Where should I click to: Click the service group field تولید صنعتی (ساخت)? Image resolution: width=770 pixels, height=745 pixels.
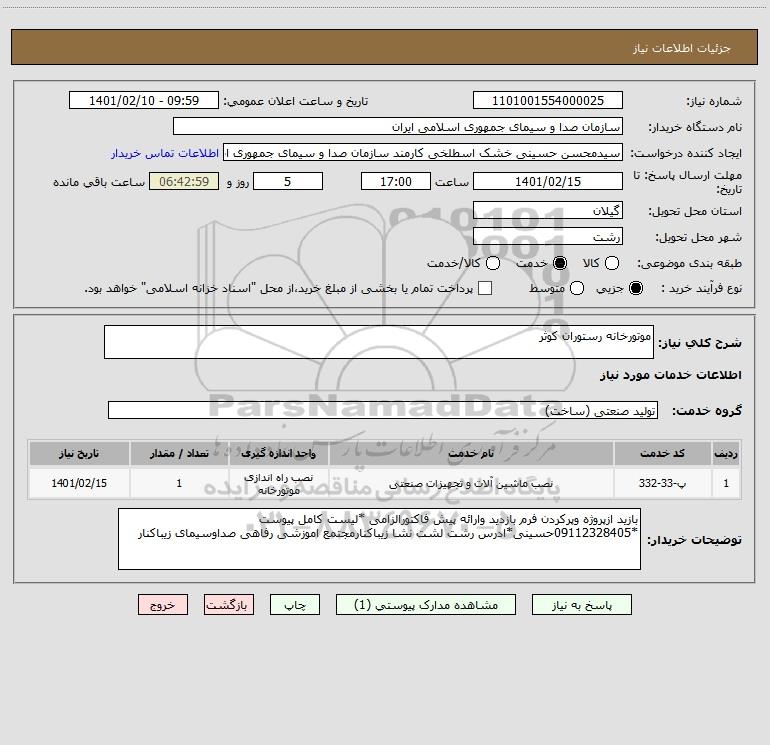tap(383, 411)
